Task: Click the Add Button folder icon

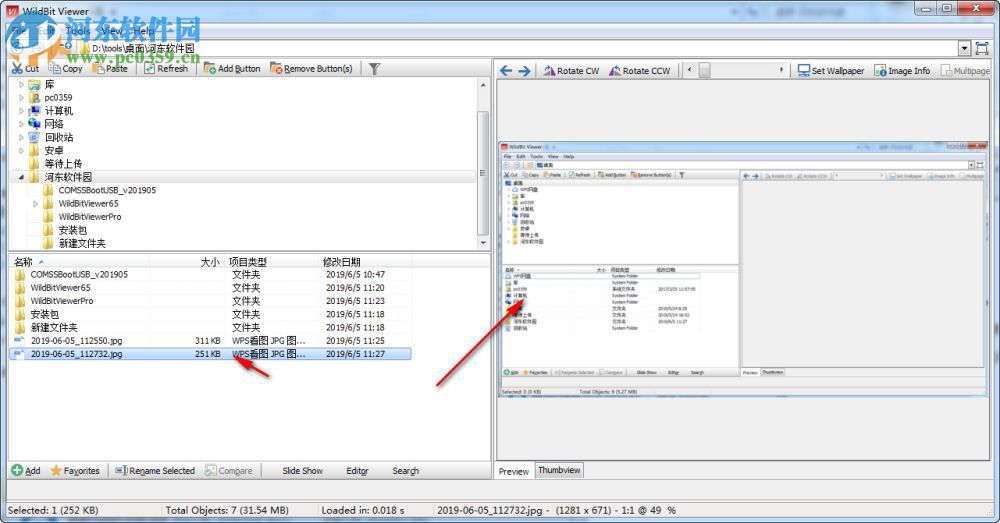Action: 209,68
